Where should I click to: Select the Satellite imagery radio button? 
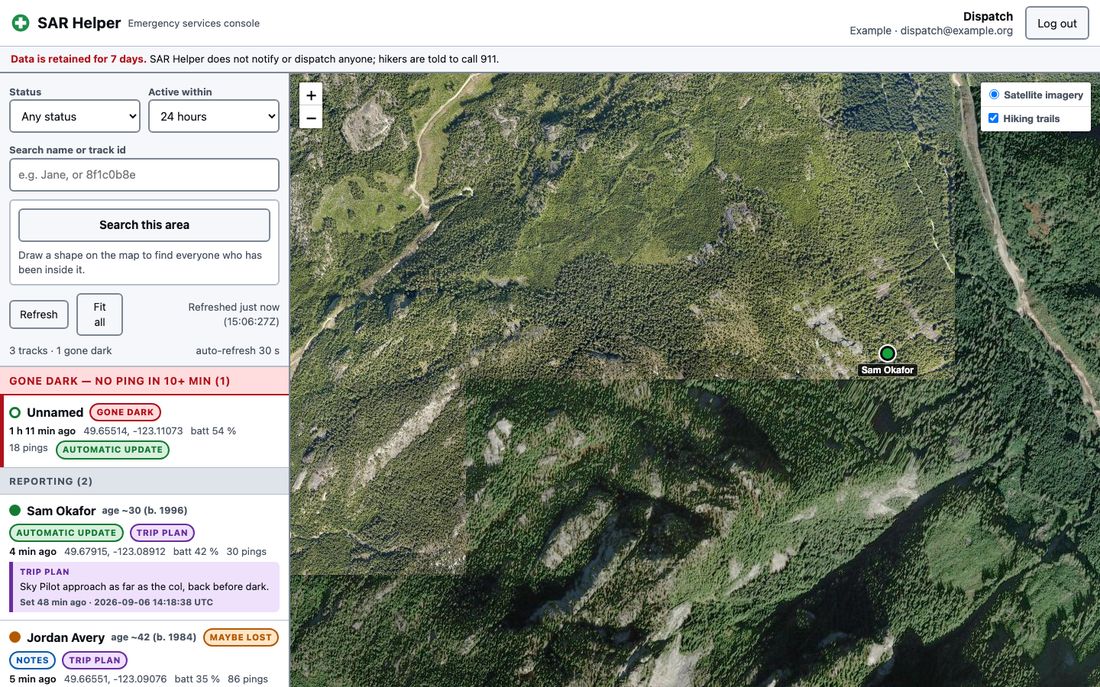(x=994, y=94)
